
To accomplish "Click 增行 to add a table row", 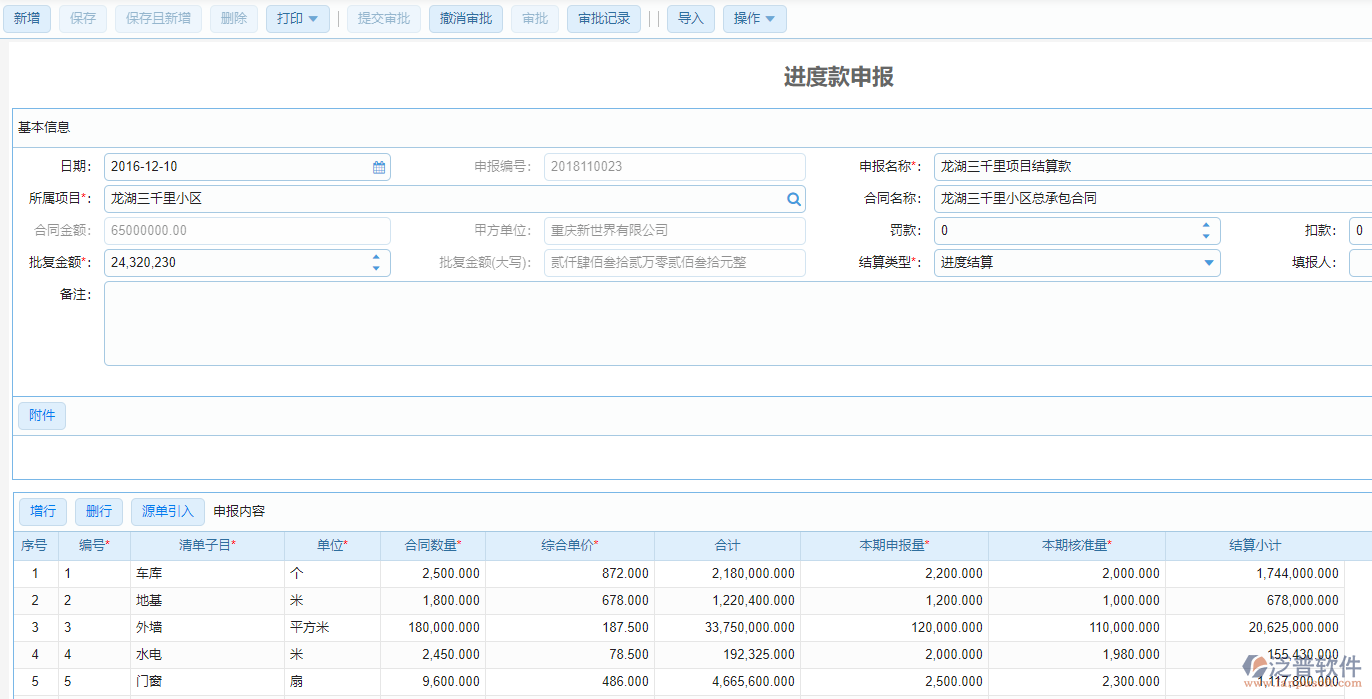I will tap(42, 511).
